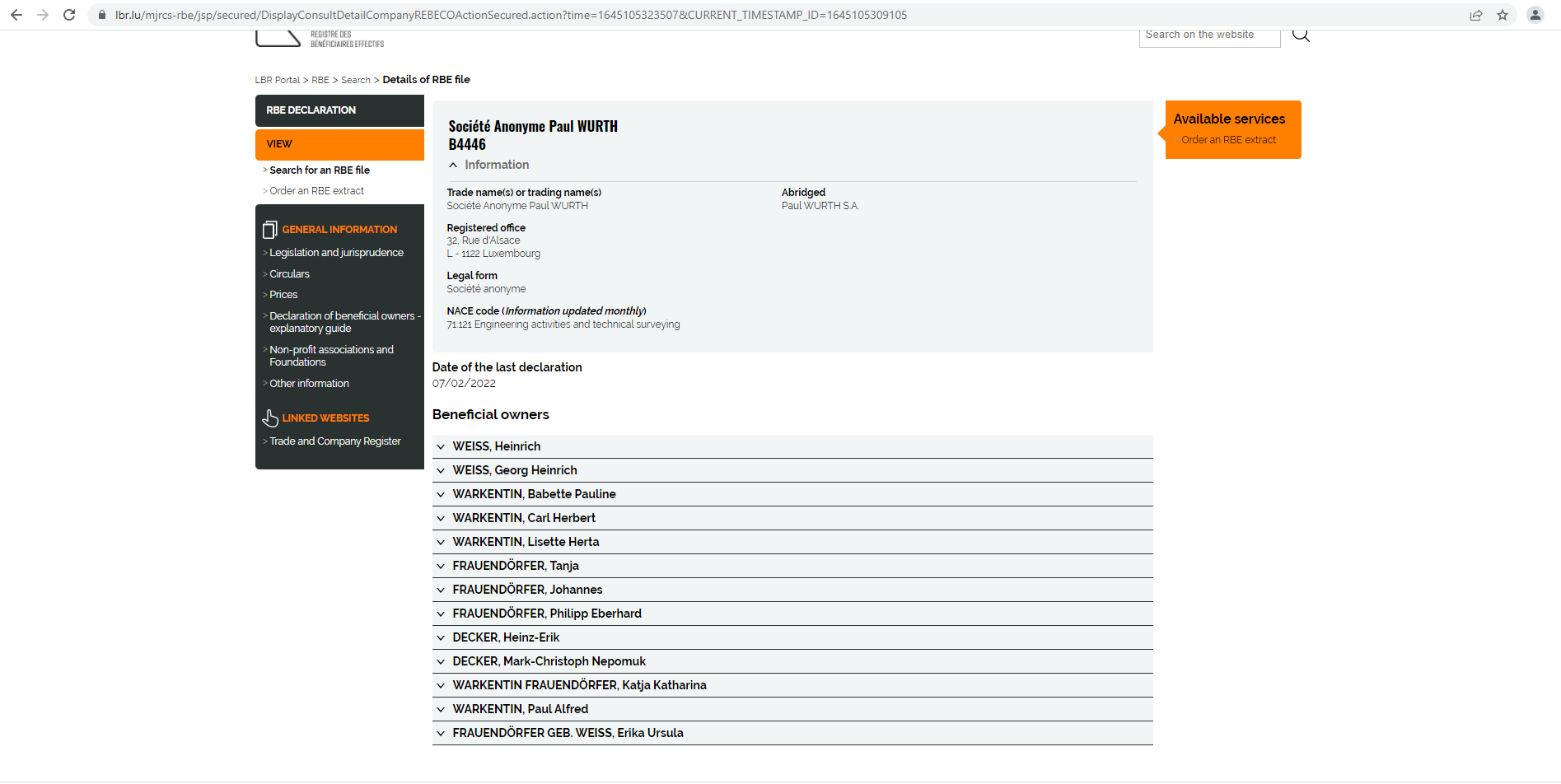
Task: Focus the Search on the website field
Action: [1208, 35]
